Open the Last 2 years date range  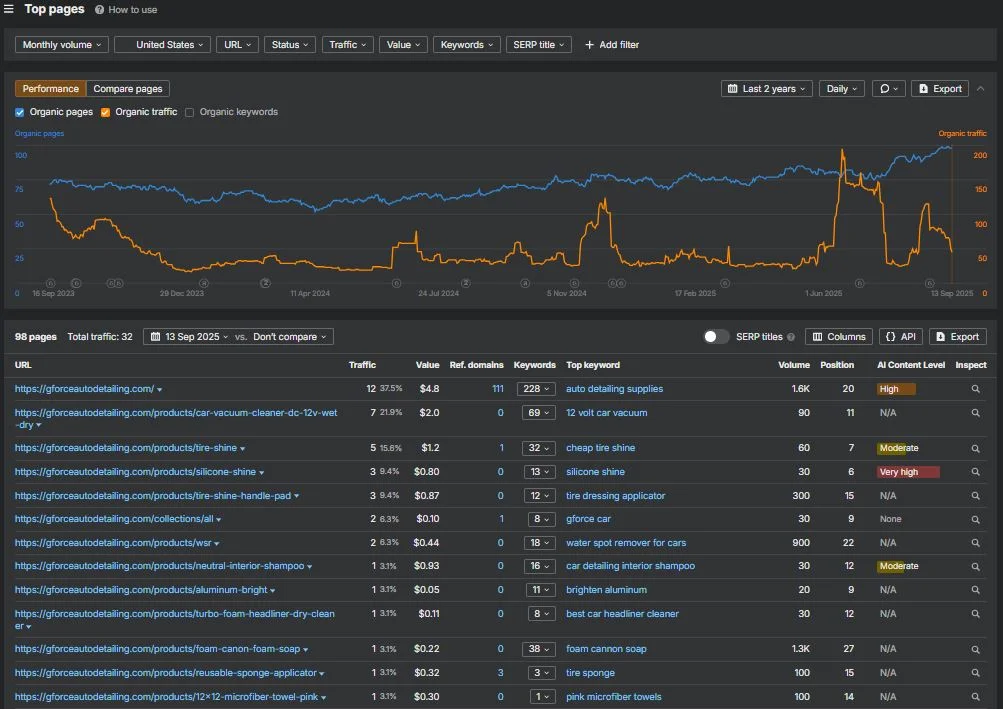766,89
